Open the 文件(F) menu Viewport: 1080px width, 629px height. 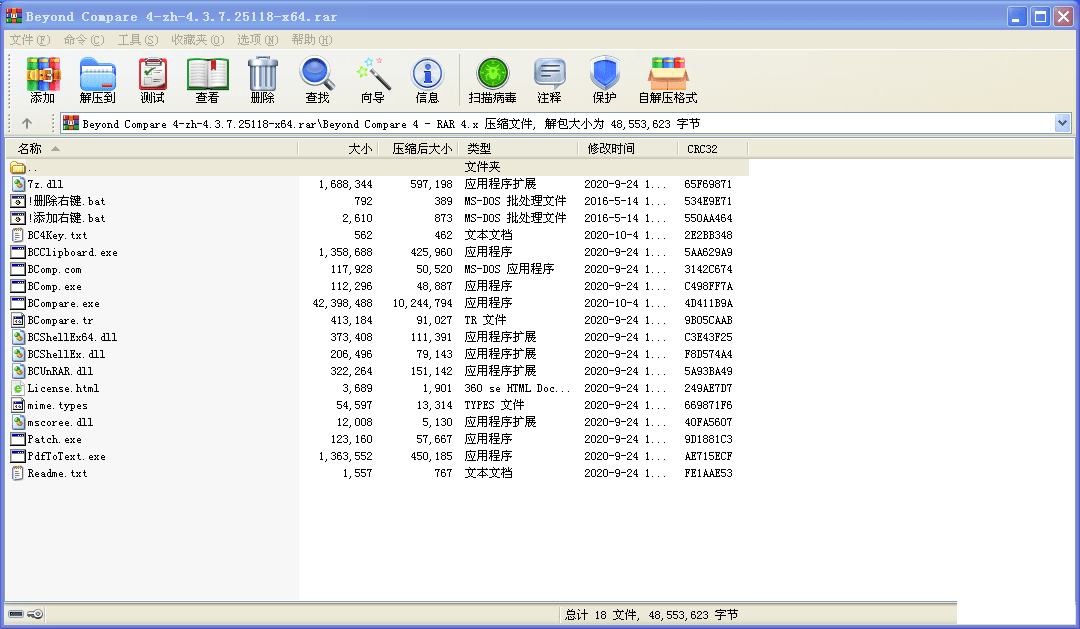pyautogui.click(x=30, y=40)
